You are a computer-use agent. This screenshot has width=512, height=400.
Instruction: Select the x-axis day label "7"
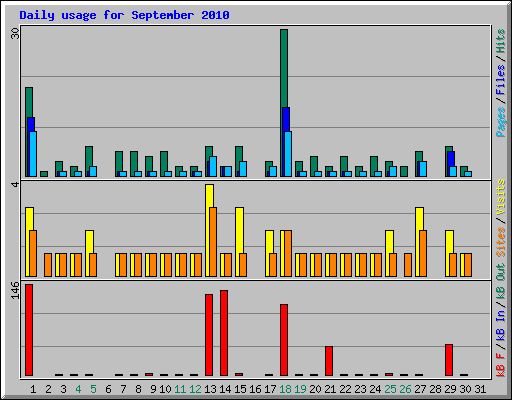point(123,389)
